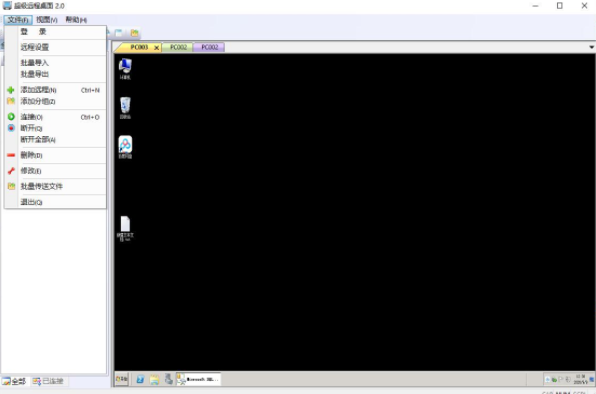Image resolution: width=596 pixels, height=394 pixels.
Task: Click the red minus Delete icon
Action: pyautogui.click(x=11, y=155)
